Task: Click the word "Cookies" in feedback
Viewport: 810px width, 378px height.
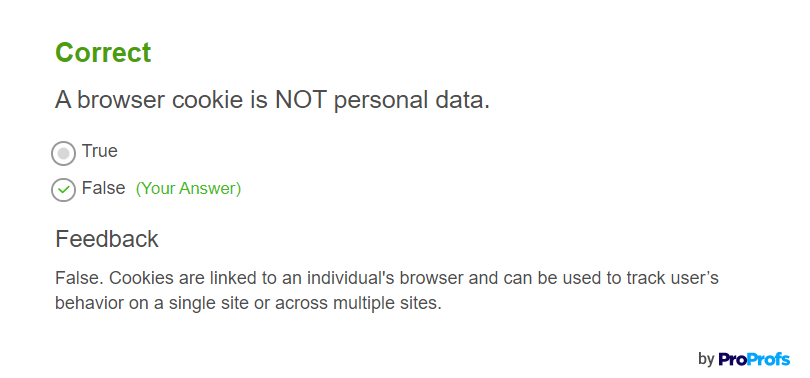Action: 143,278
